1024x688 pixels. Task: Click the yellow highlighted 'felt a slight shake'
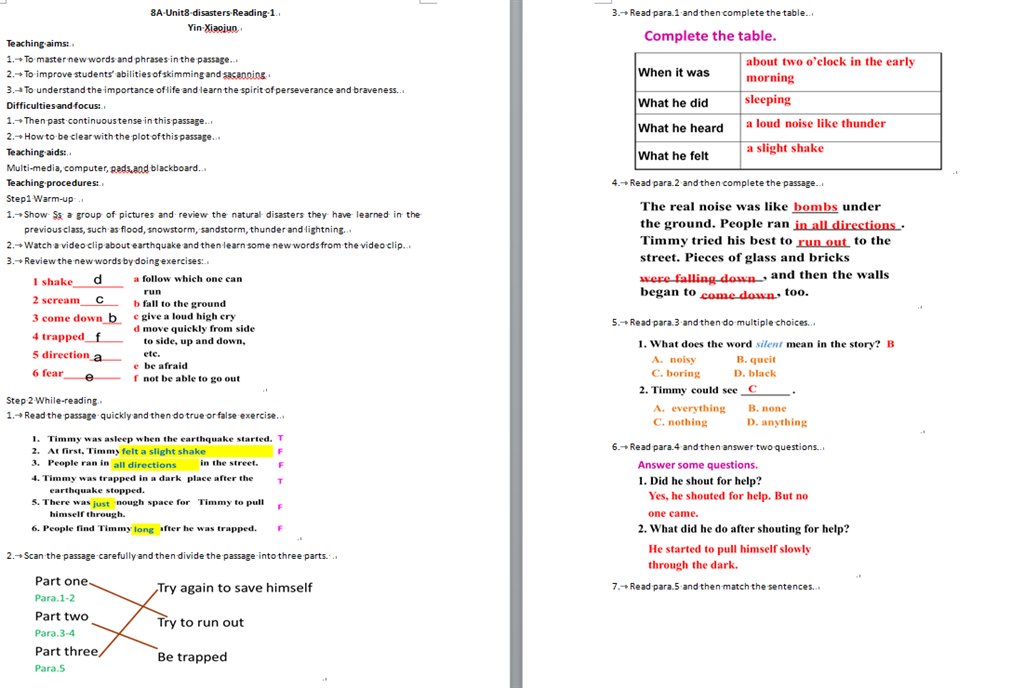(164, 451)
